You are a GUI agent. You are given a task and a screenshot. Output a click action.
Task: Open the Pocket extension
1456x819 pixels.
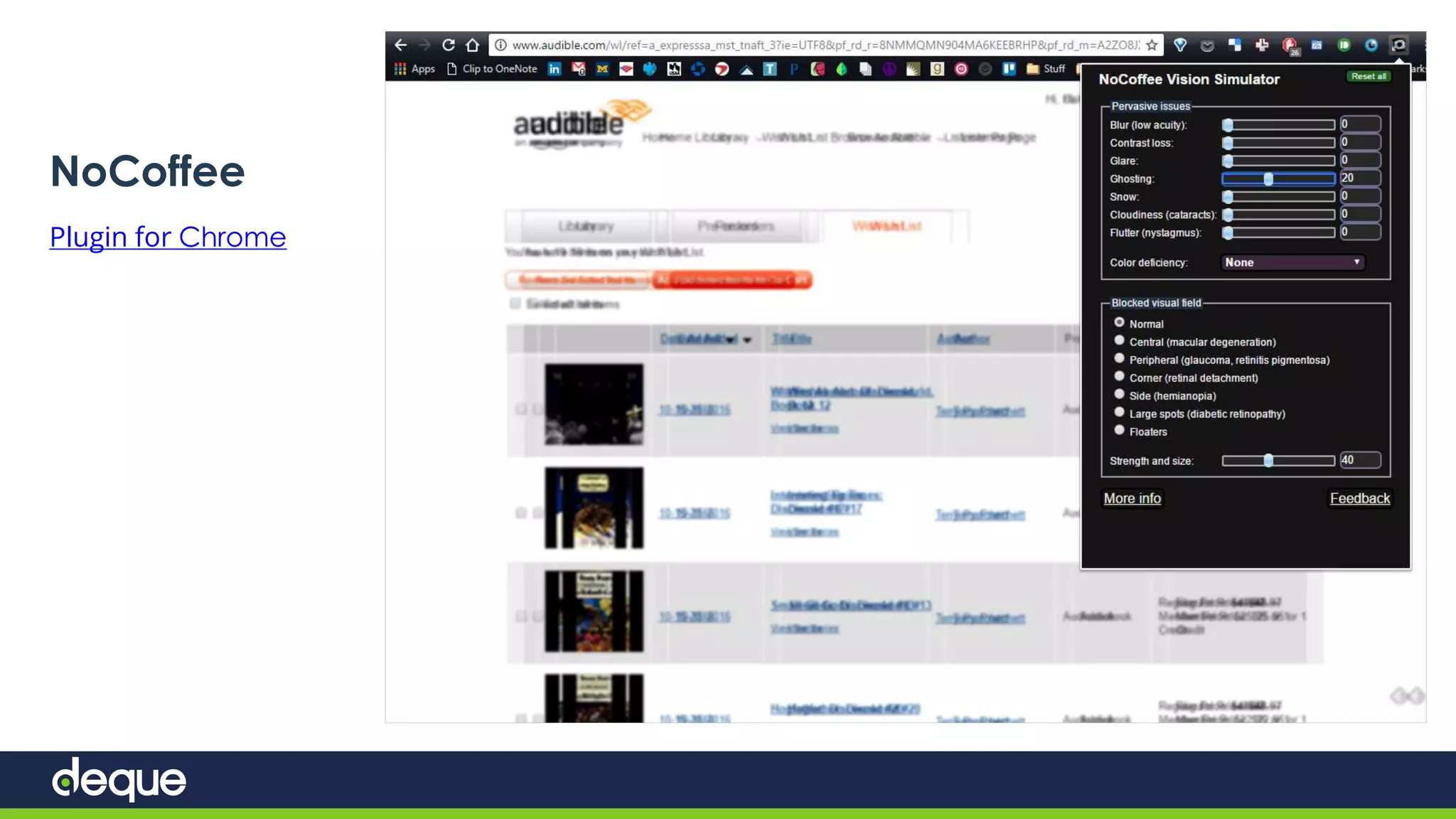(1207, 45)
